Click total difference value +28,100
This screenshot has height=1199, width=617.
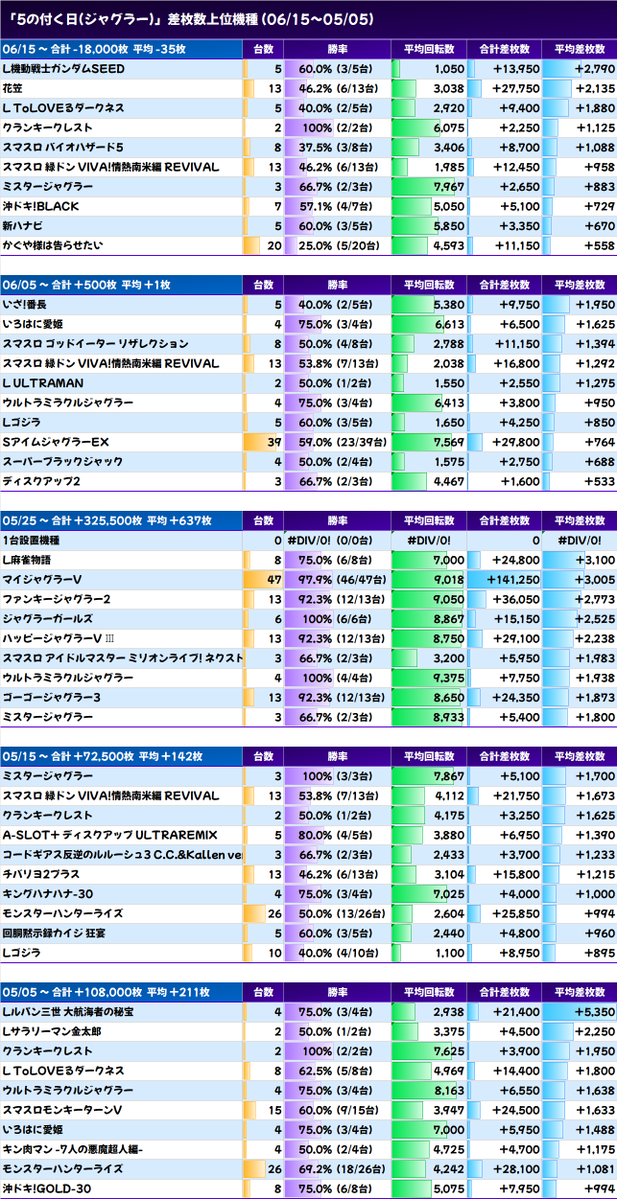[x=503, y=1169]
